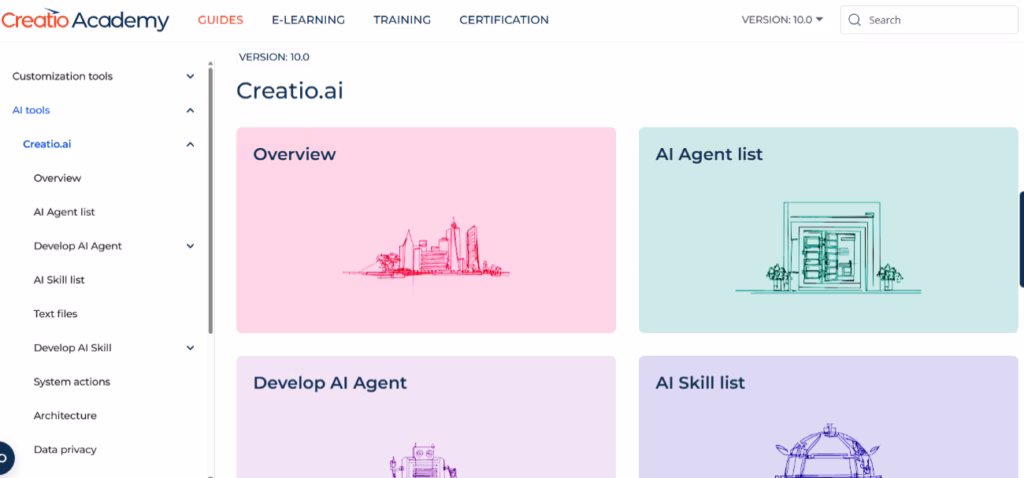1024x478 pixels.
Task: Select Customization tools in sidebar
Action: coord(63,76)
